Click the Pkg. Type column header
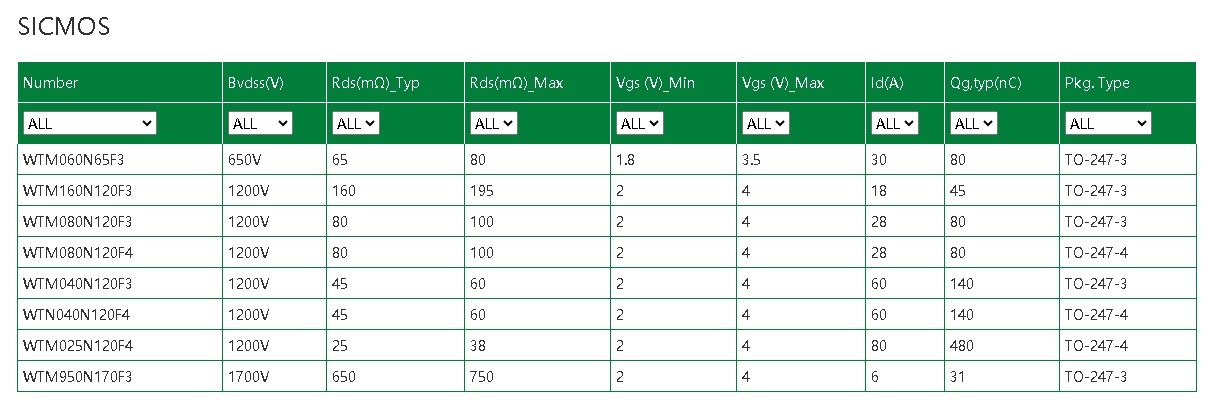 (x=1097, y=83)
